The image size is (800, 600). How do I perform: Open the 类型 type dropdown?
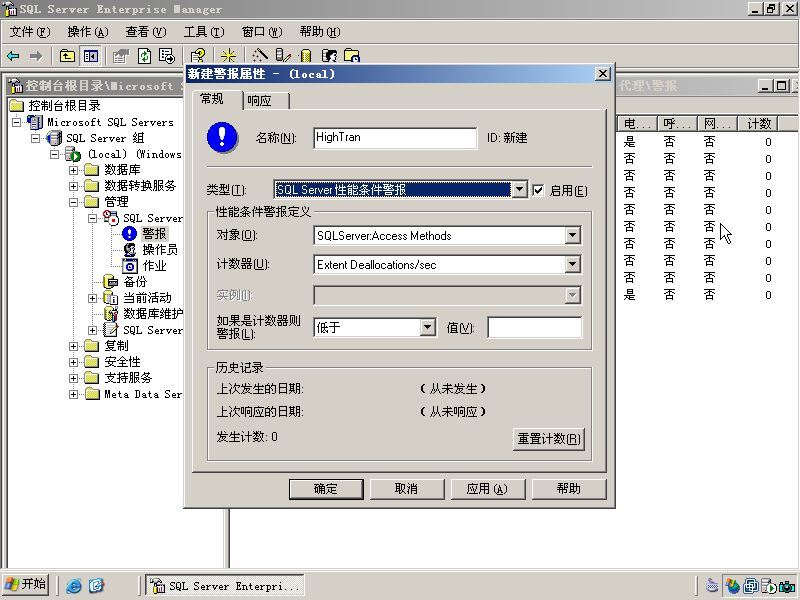[519, 190]
